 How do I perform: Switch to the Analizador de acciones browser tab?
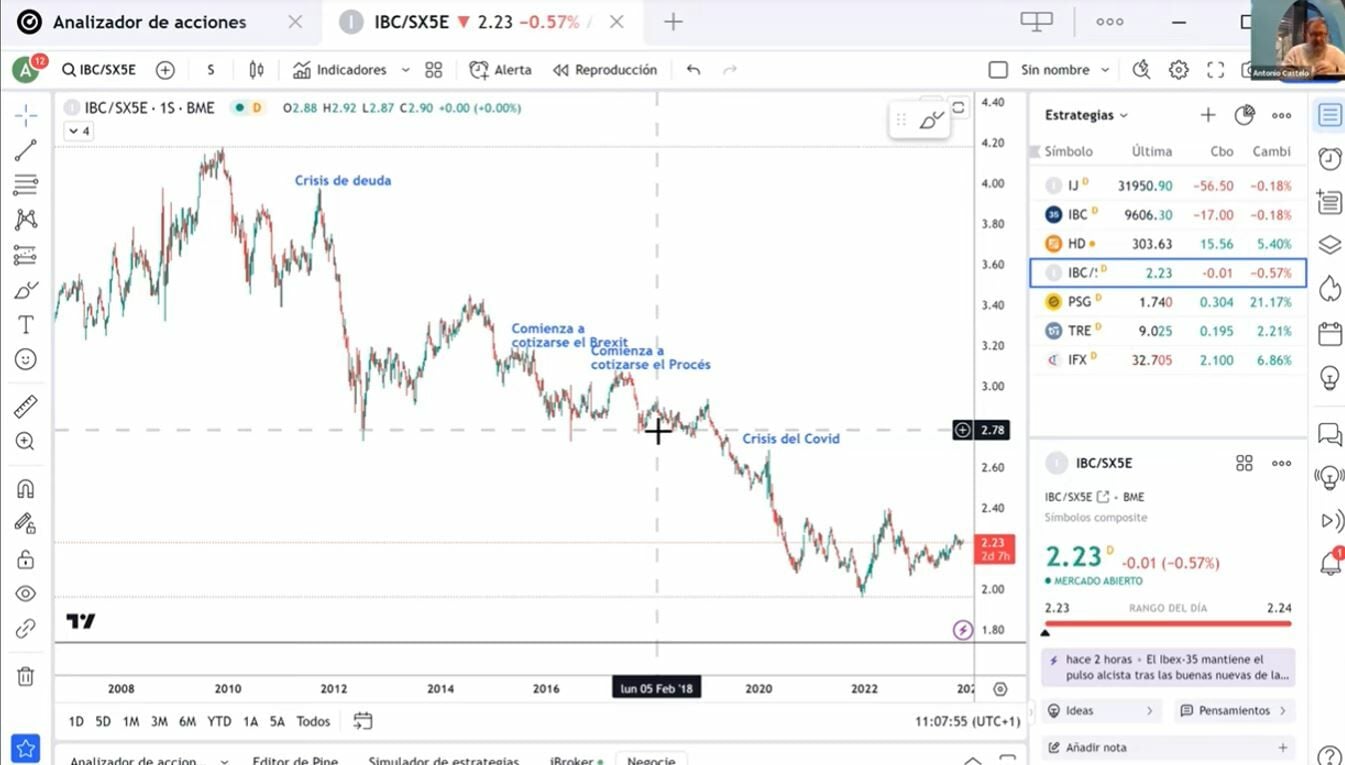[x=149, y=22]
